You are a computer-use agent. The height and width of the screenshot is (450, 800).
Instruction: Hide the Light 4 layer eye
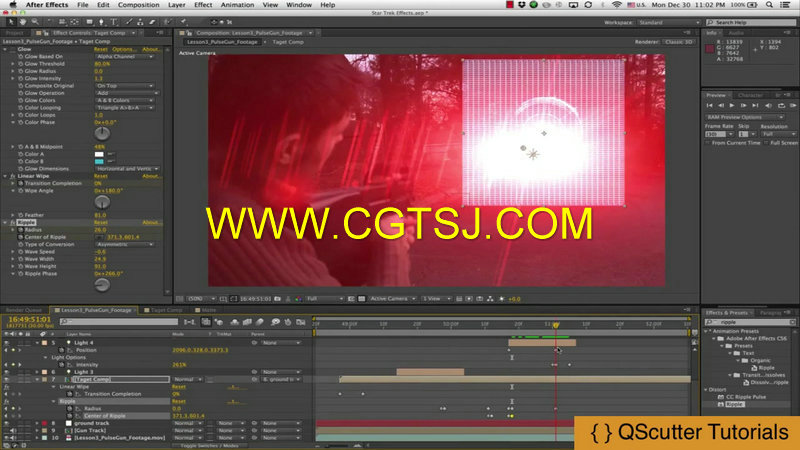click(6, 343)
